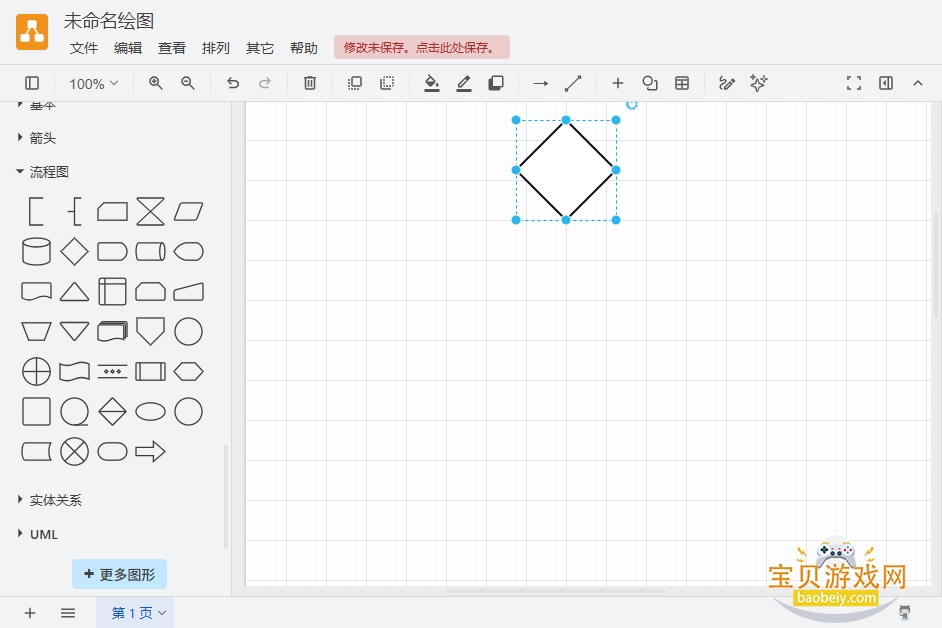Image resolution: width=942 pixels, height=628 pixels.
Task: Select the document wavy-bottom shape
Action: [36, 292]
